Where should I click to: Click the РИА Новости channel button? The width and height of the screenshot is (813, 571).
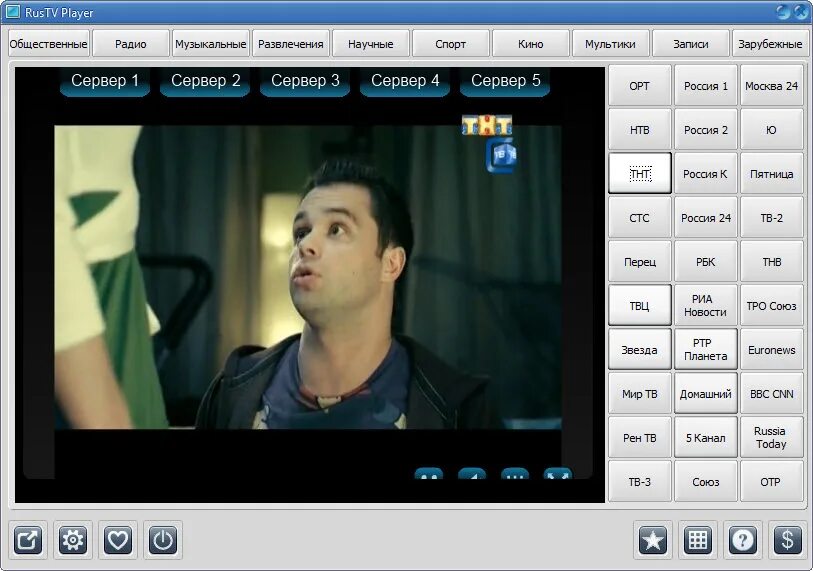click(706, 305)
